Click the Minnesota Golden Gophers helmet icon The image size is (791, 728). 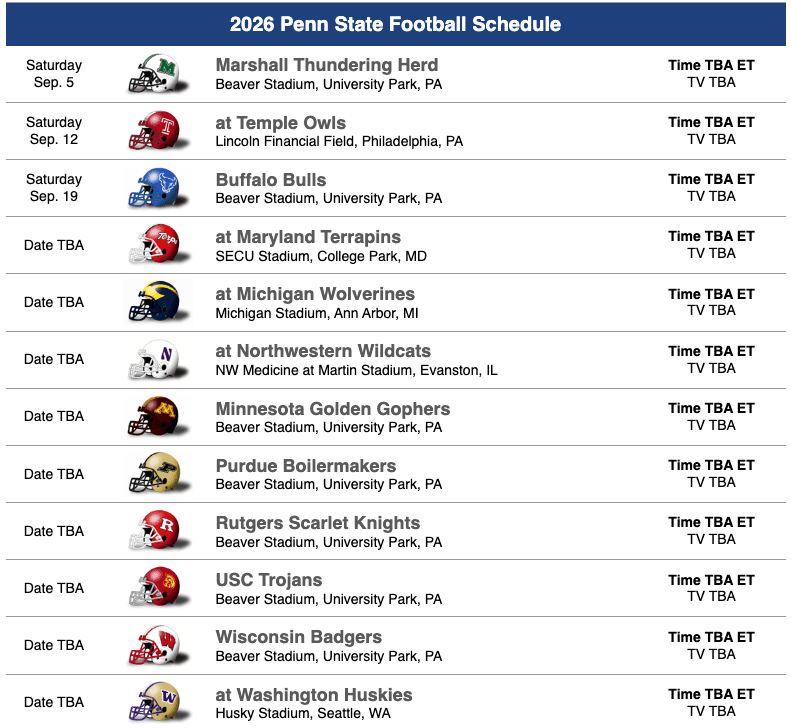(153, 416)
